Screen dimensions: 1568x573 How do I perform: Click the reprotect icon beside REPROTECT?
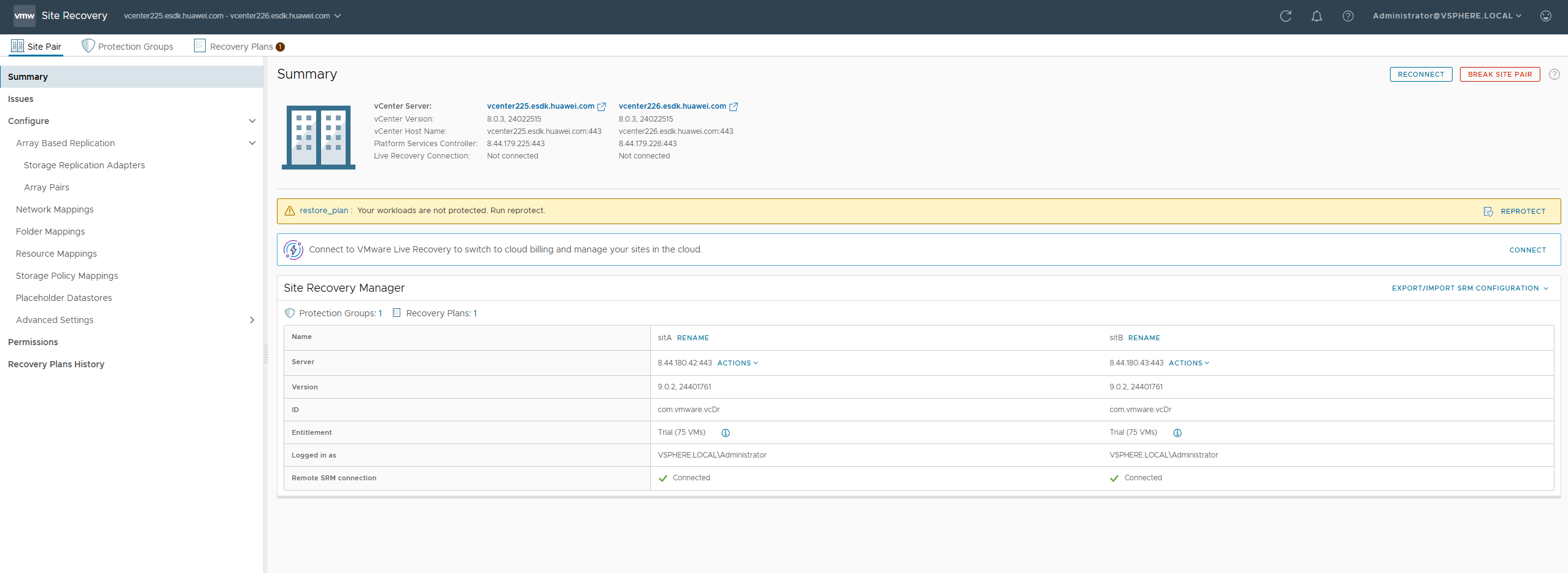pos(1488,211)
